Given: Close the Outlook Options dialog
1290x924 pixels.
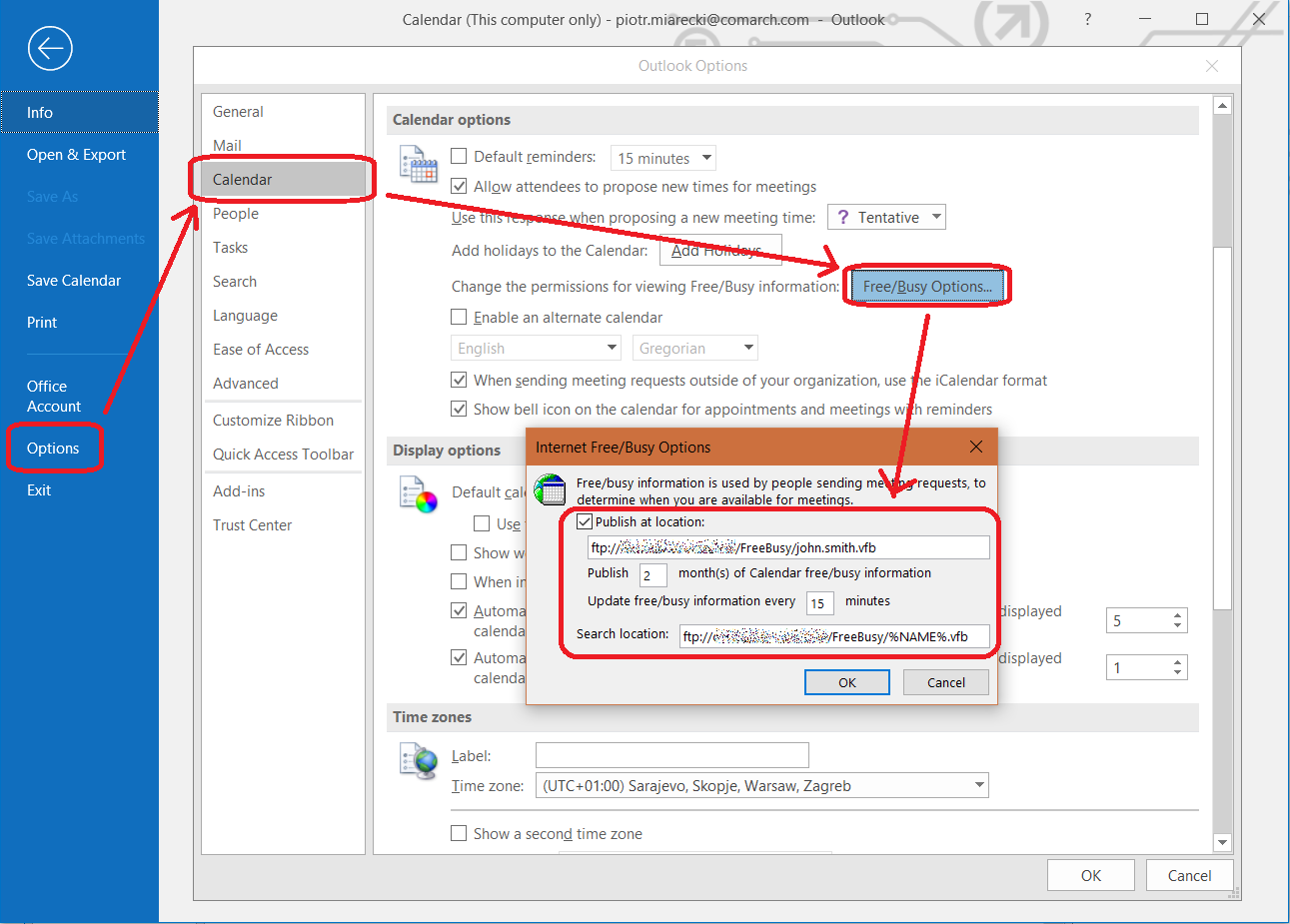Looking at the screenshot, I should coord(1212,66).
